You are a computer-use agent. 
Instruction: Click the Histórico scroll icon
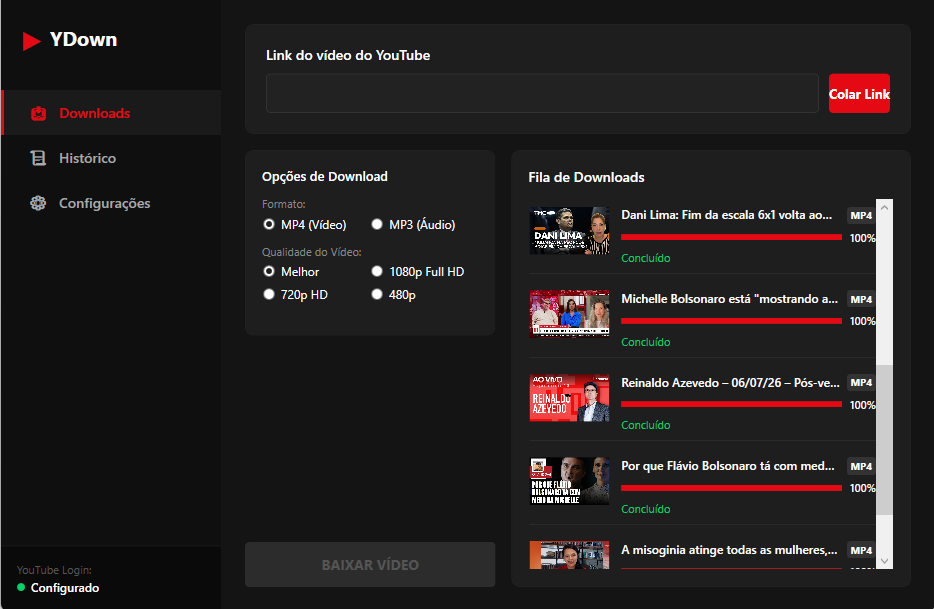38,158
